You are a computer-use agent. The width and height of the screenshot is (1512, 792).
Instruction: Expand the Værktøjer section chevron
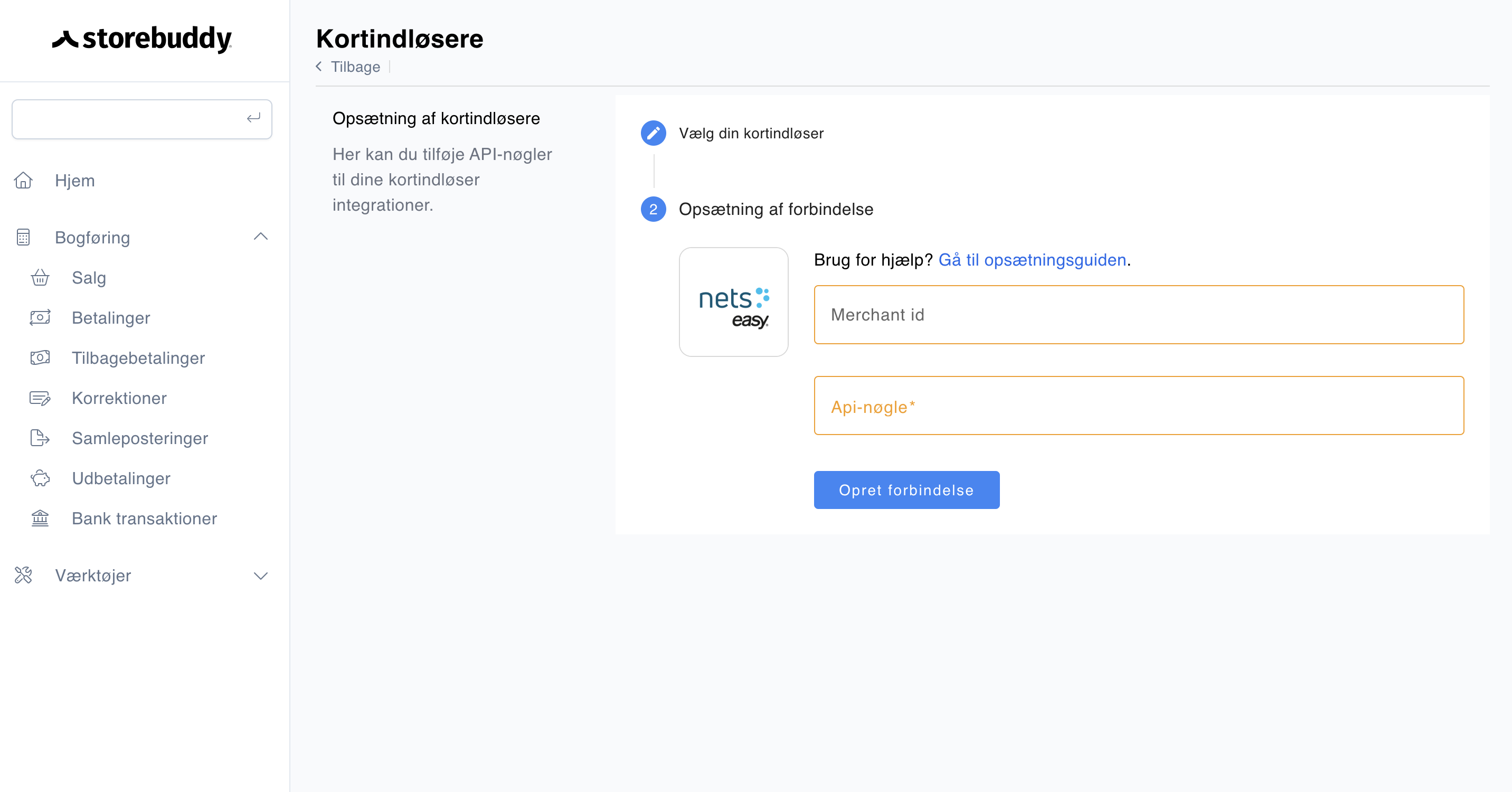click(260, 576)
